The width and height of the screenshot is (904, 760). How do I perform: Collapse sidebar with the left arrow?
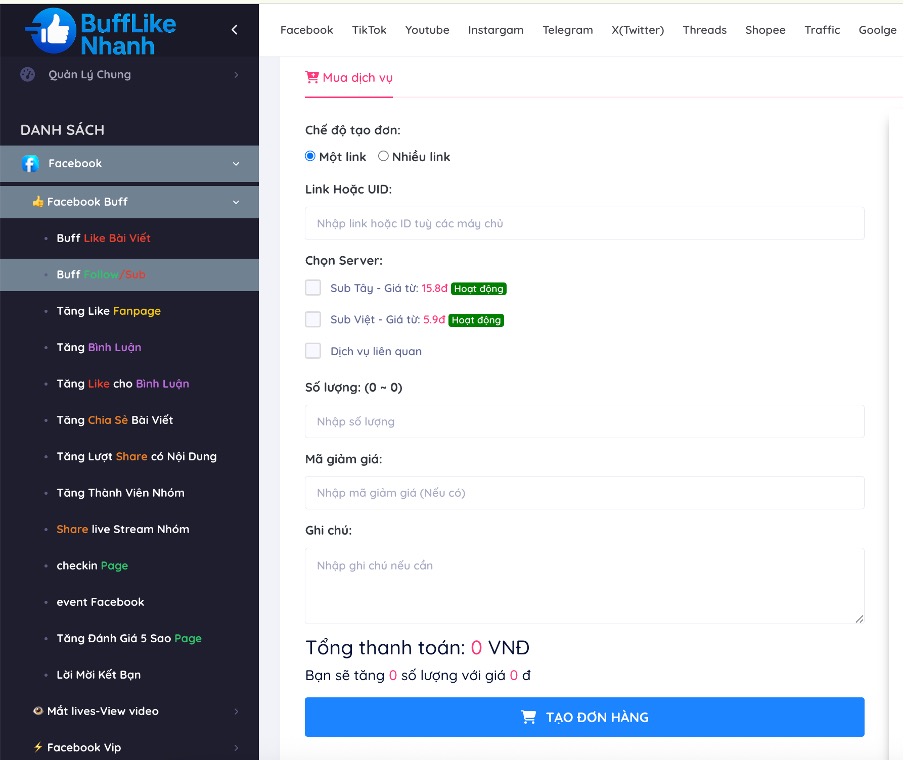click(234, 29)
